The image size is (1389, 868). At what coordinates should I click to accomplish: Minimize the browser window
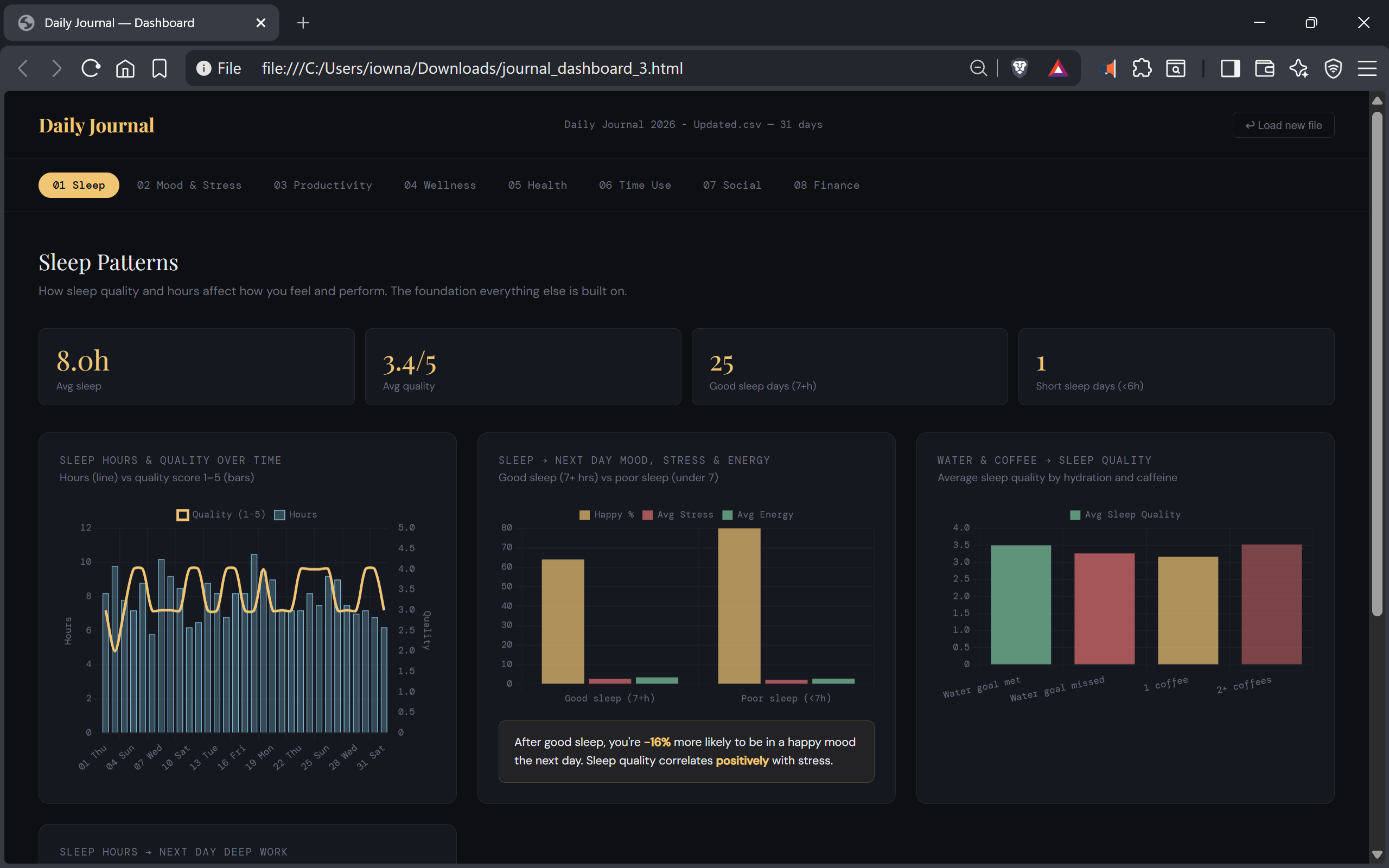click(1259, 22)
